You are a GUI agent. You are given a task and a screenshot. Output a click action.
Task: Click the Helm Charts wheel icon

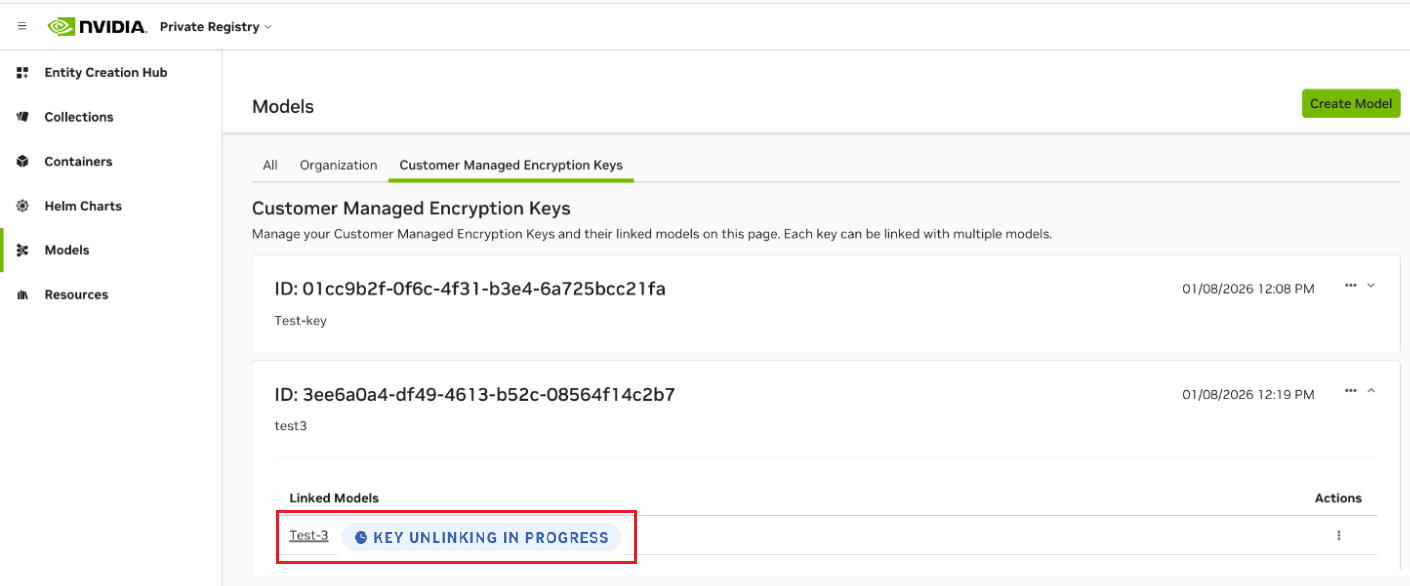click(x=23, y=206)
